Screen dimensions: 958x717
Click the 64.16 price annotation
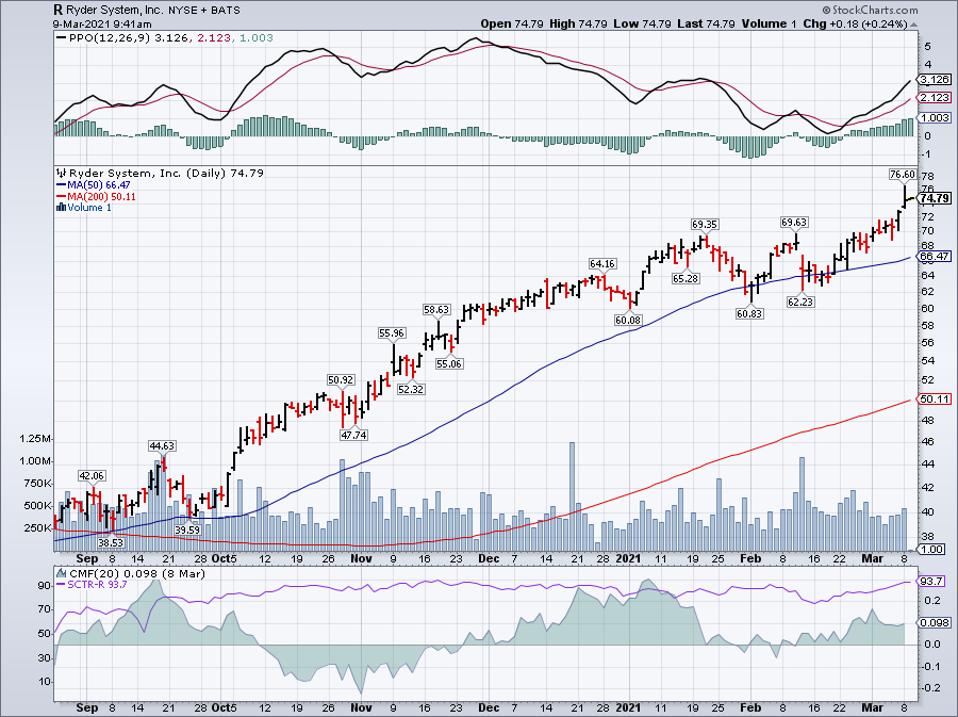[602, 264]
